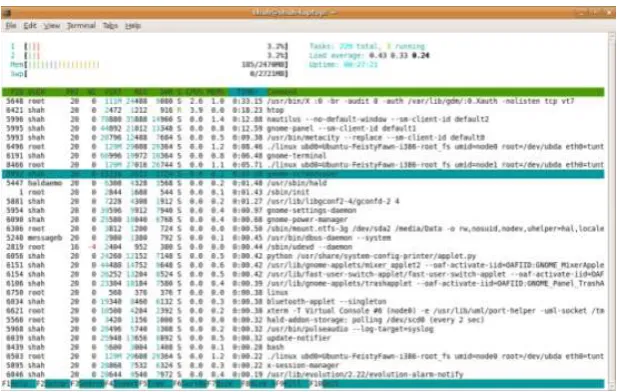Select the htop process row
This screenshot has height=392, width=617.
(x=303, y=110)
